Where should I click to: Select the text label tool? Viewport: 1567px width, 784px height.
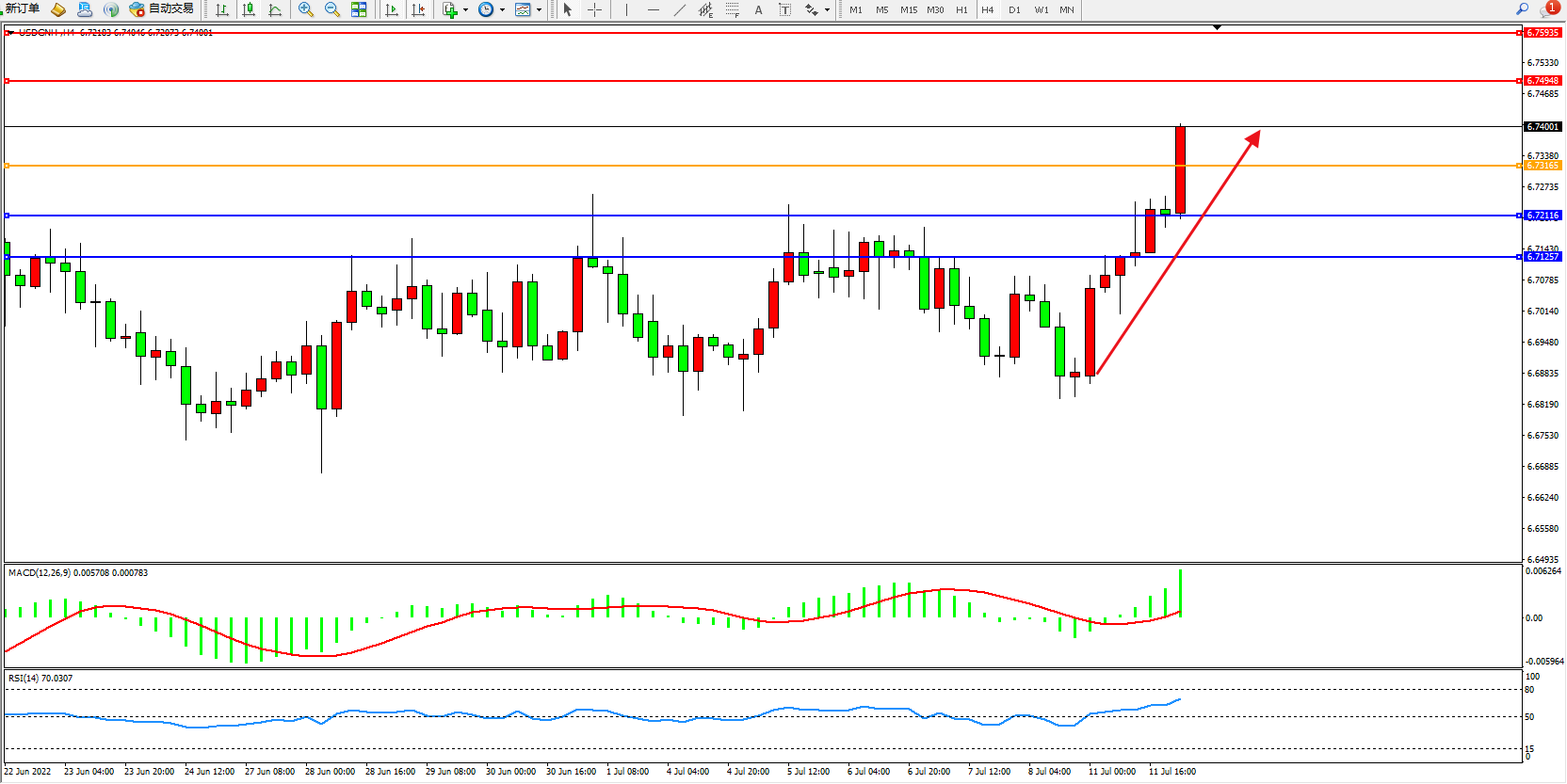click(x=758, y=9)
